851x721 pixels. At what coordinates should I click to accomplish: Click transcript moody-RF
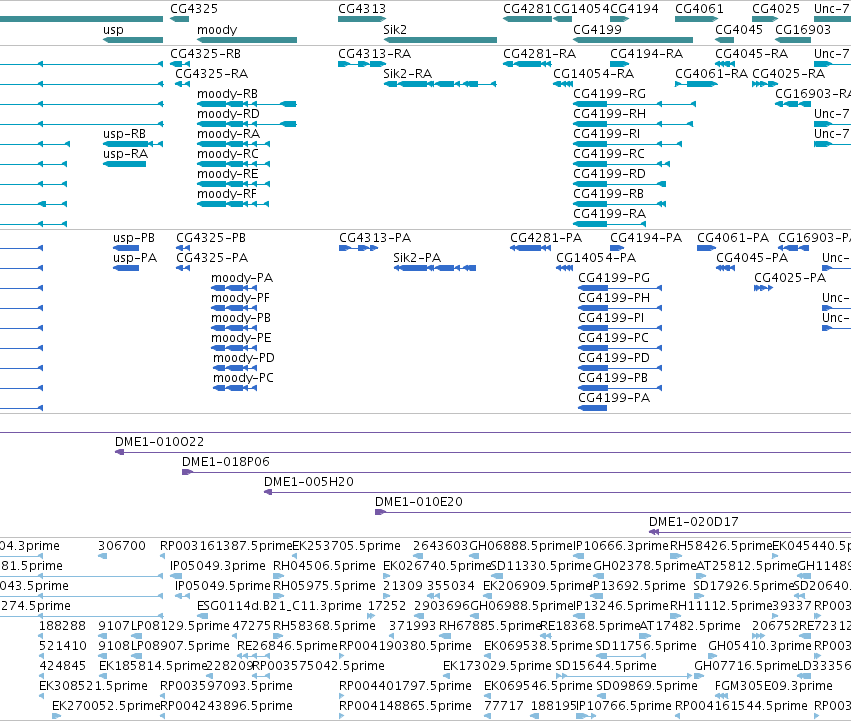227,194
